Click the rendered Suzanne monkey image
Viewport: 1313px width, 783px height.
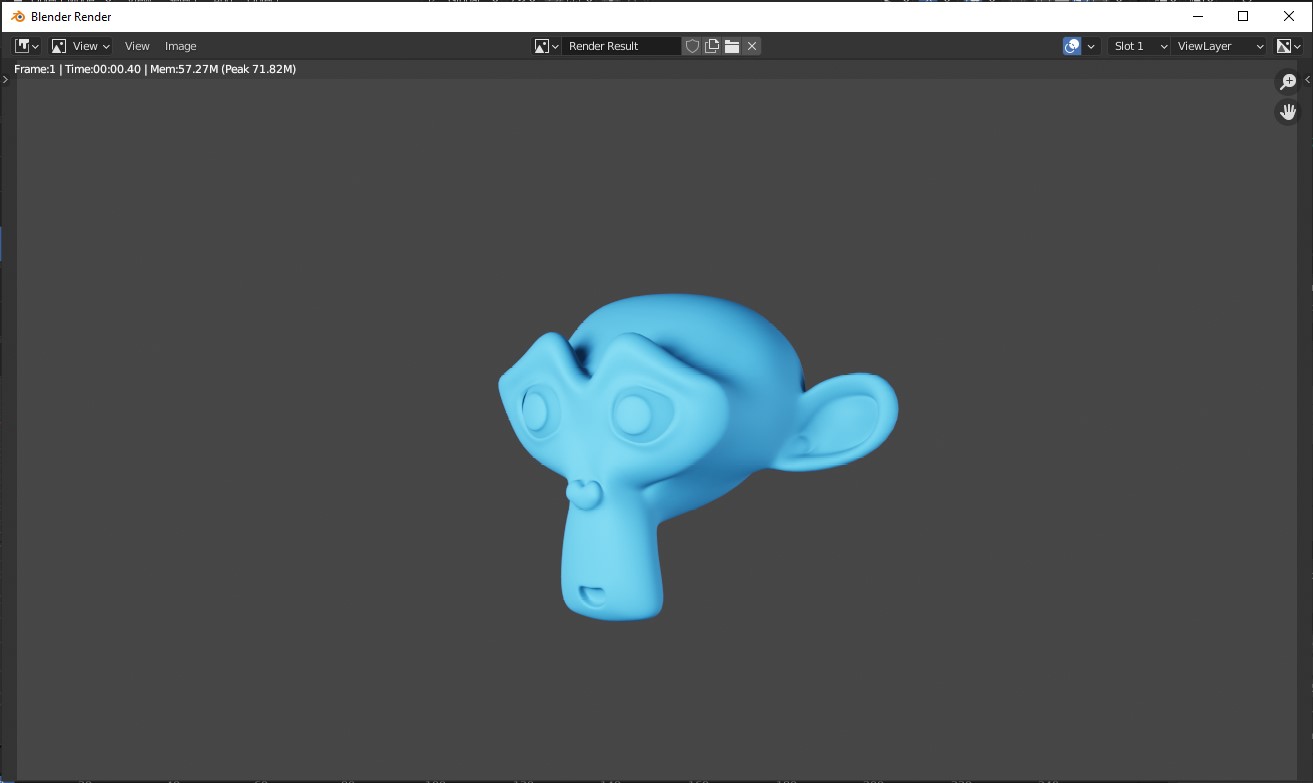tap(697, 456)
